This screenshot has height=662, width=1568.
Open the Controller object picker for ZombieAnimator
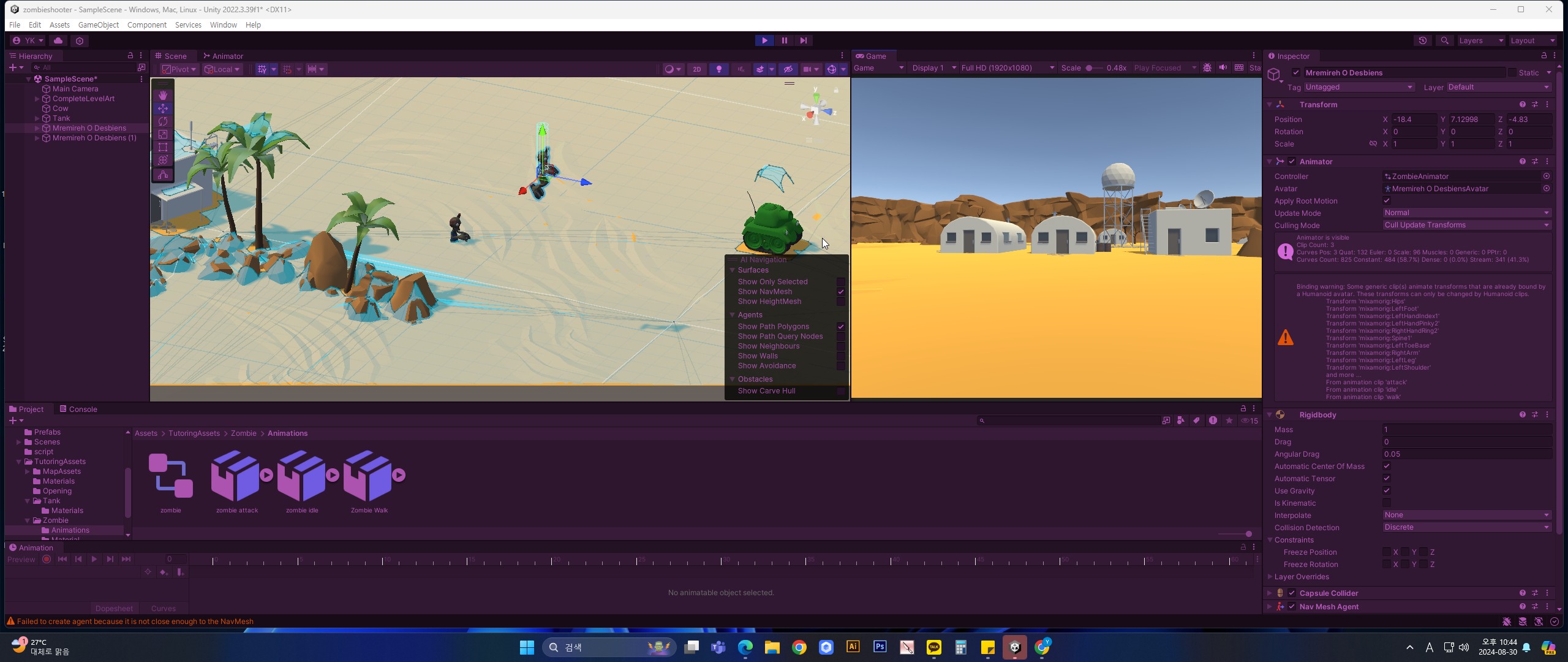click(x=1546, y=177)
